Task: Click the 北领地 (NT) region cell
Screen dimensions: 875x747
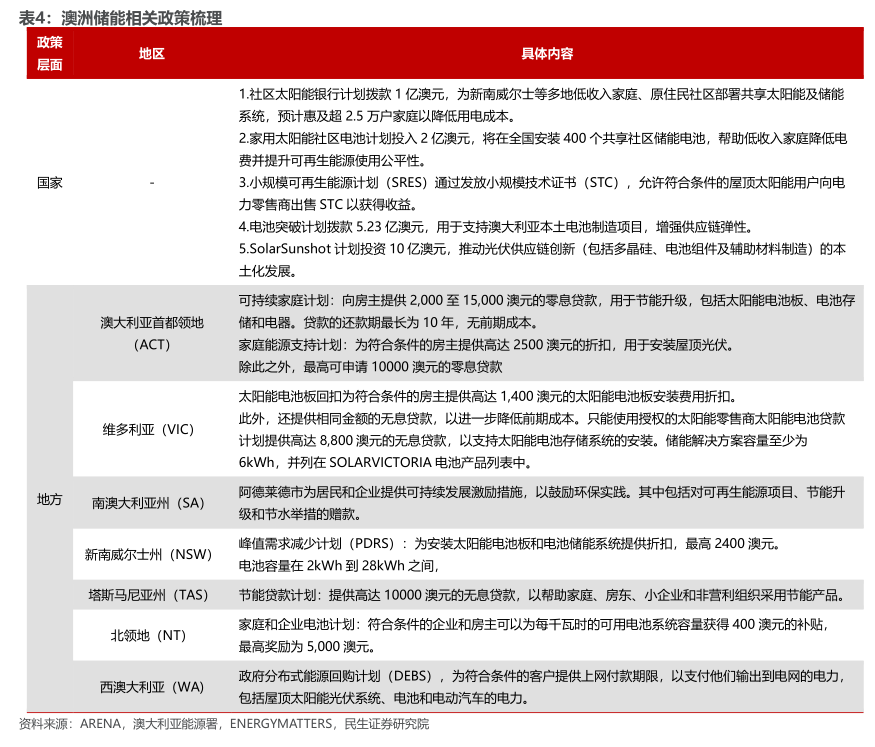Action: click(x=151, y=634)
